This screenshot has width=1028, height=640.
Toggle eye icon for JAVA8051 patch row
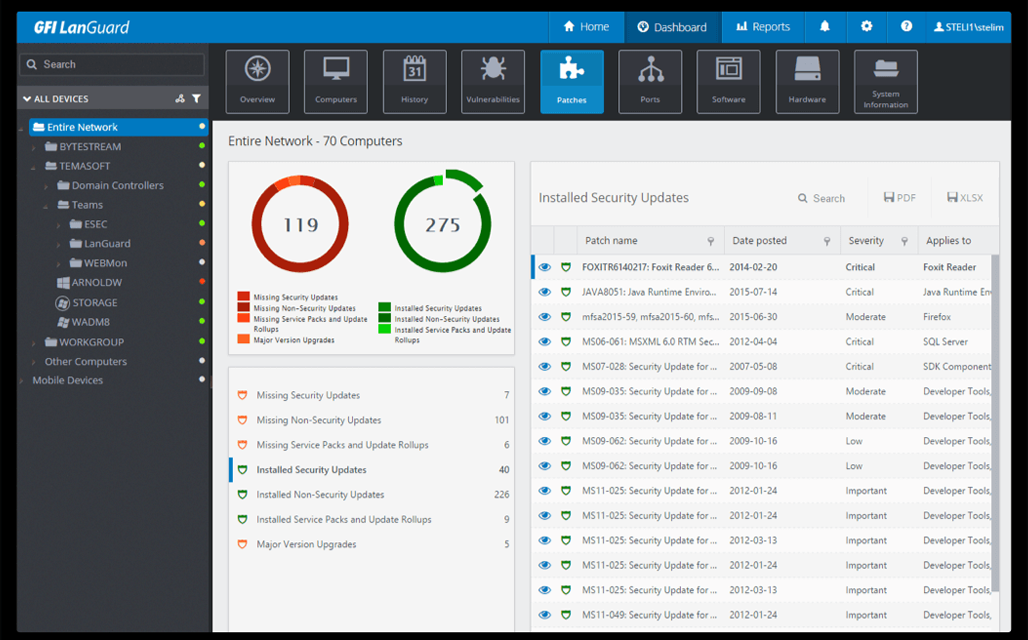[x=545, y=292]
